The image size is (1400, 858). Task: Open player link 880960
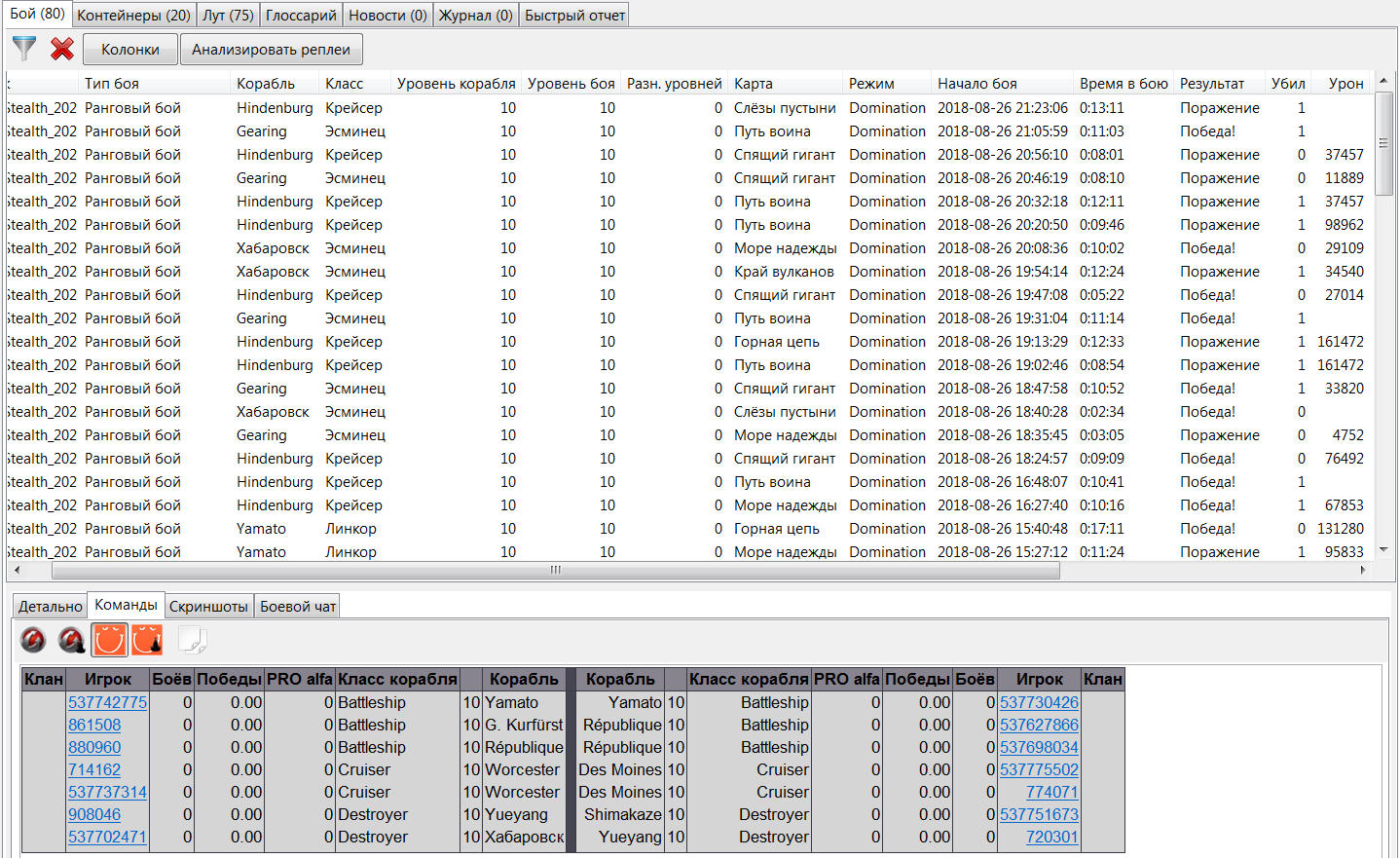coord(94,747)
